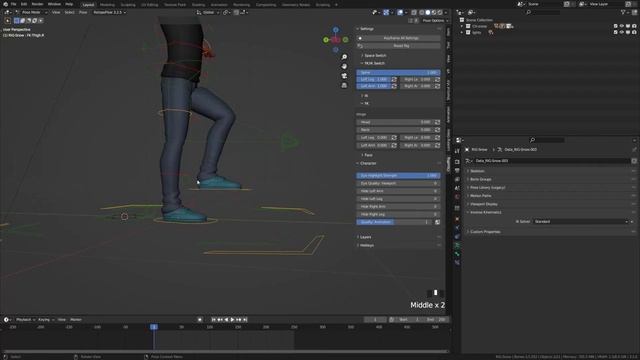Open the Scene properties tab icon
This screenshot has height=360, width=640.
457,188
